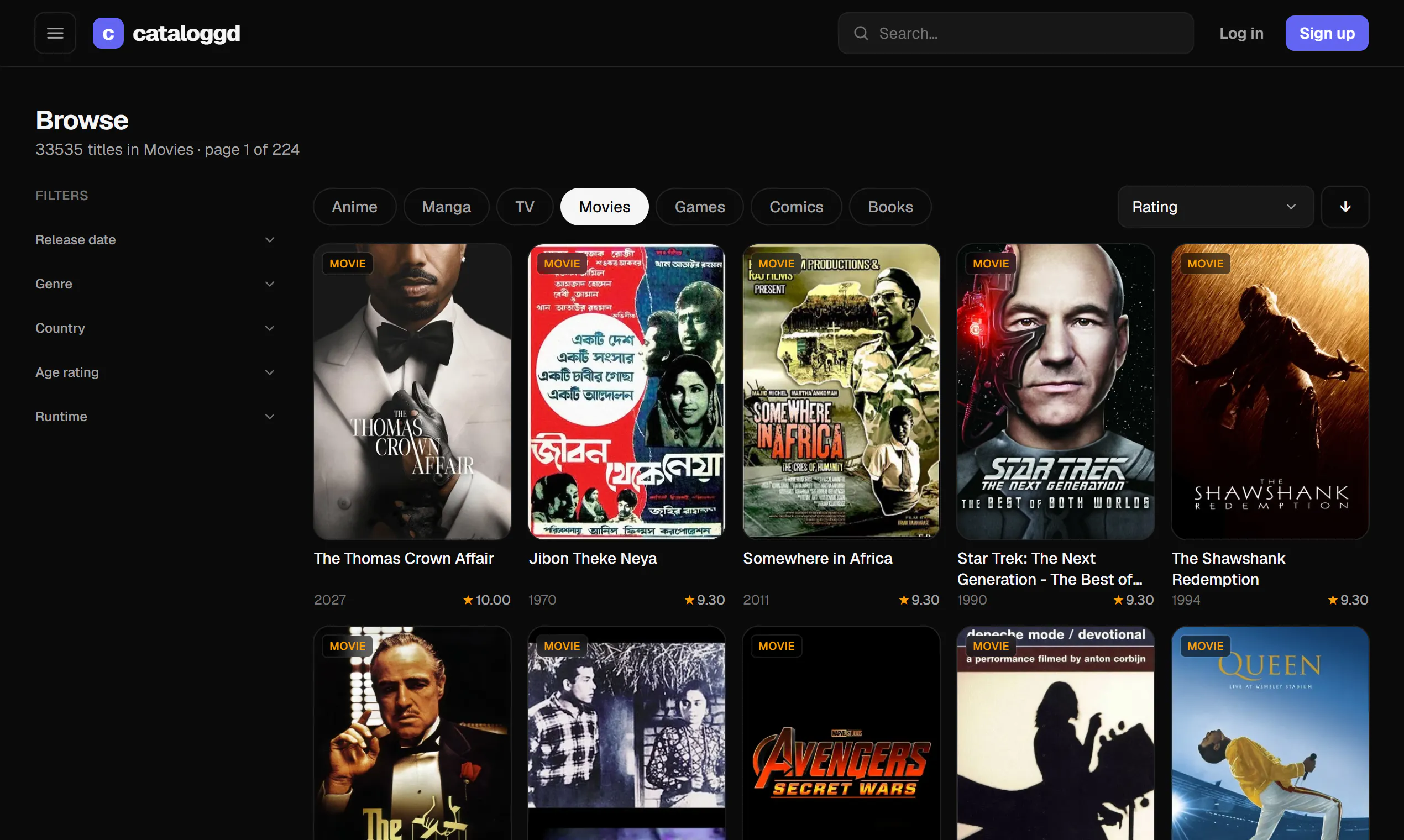This screenshot has width=1404, height=840.
Task: Open the Depeche Mode Devotional poster
Action: (x=1055, y=733)
